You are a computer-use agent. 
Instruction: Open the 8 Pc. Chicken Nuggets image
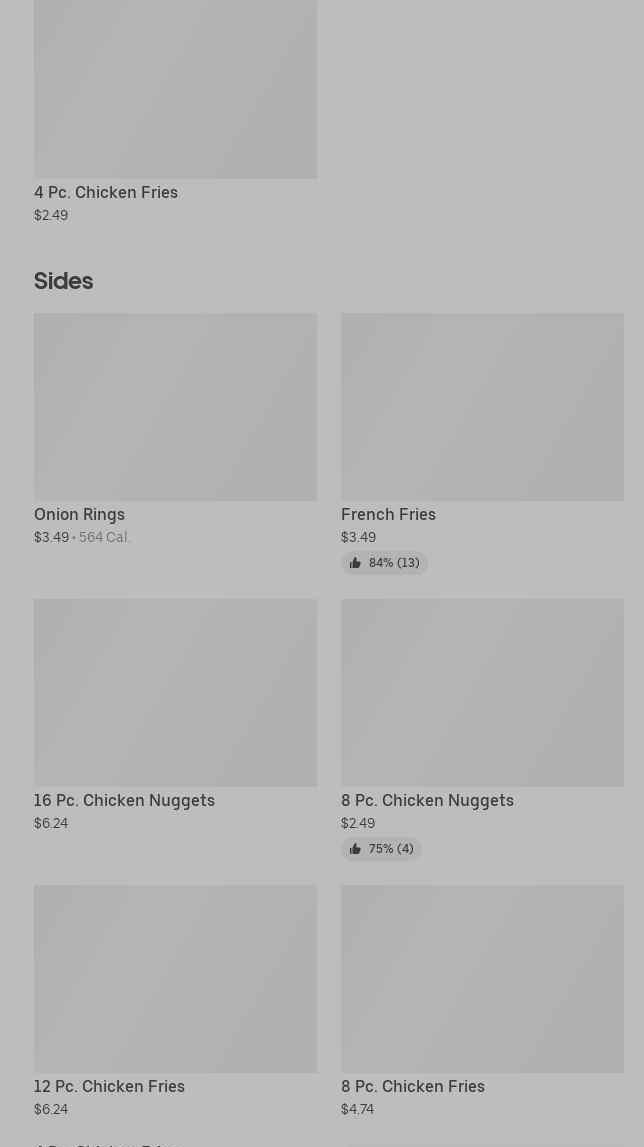(x=482, y=692)
